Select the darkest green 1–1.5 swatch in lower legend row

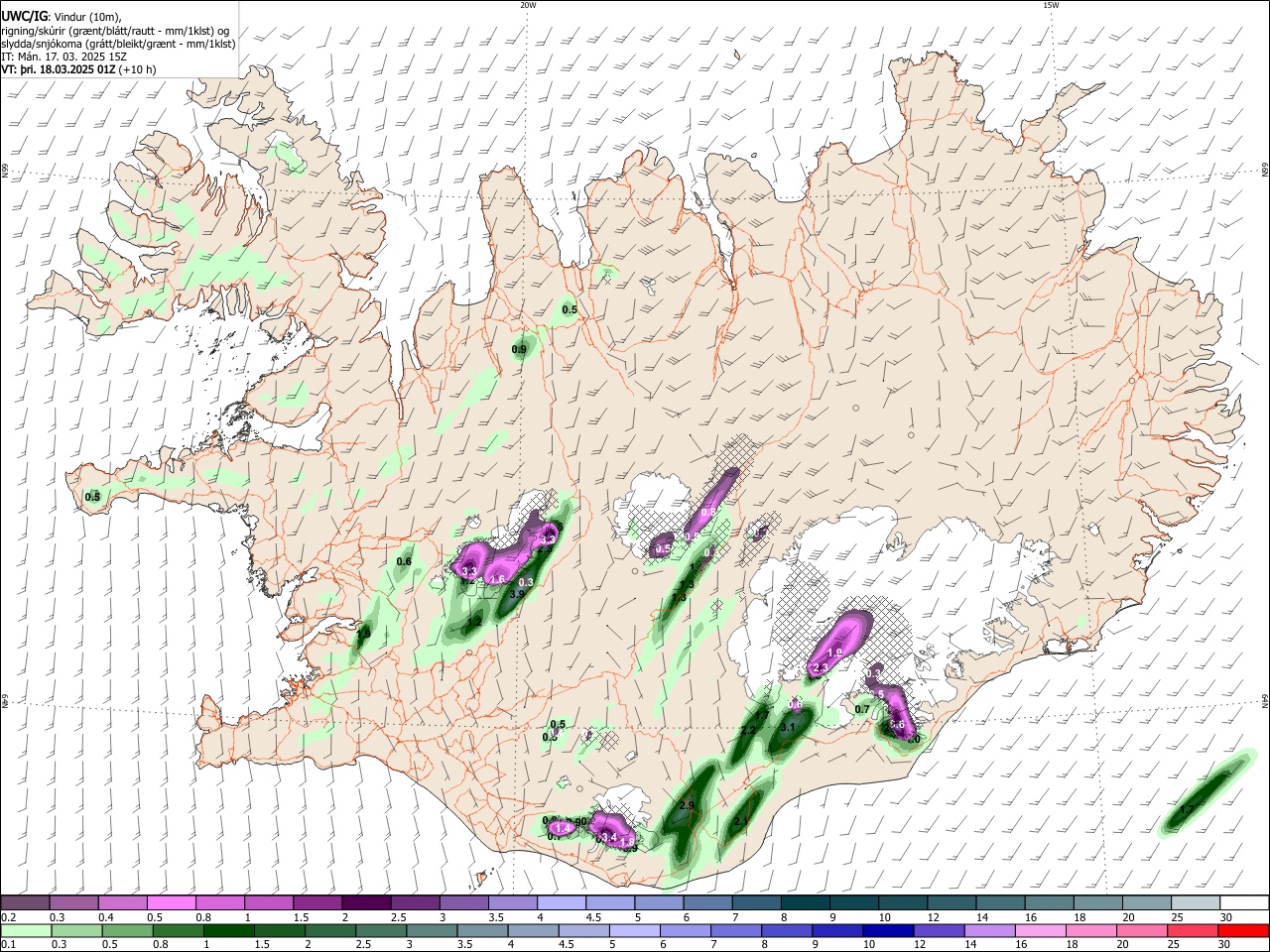pyautogui.click(x=227, y=930)
